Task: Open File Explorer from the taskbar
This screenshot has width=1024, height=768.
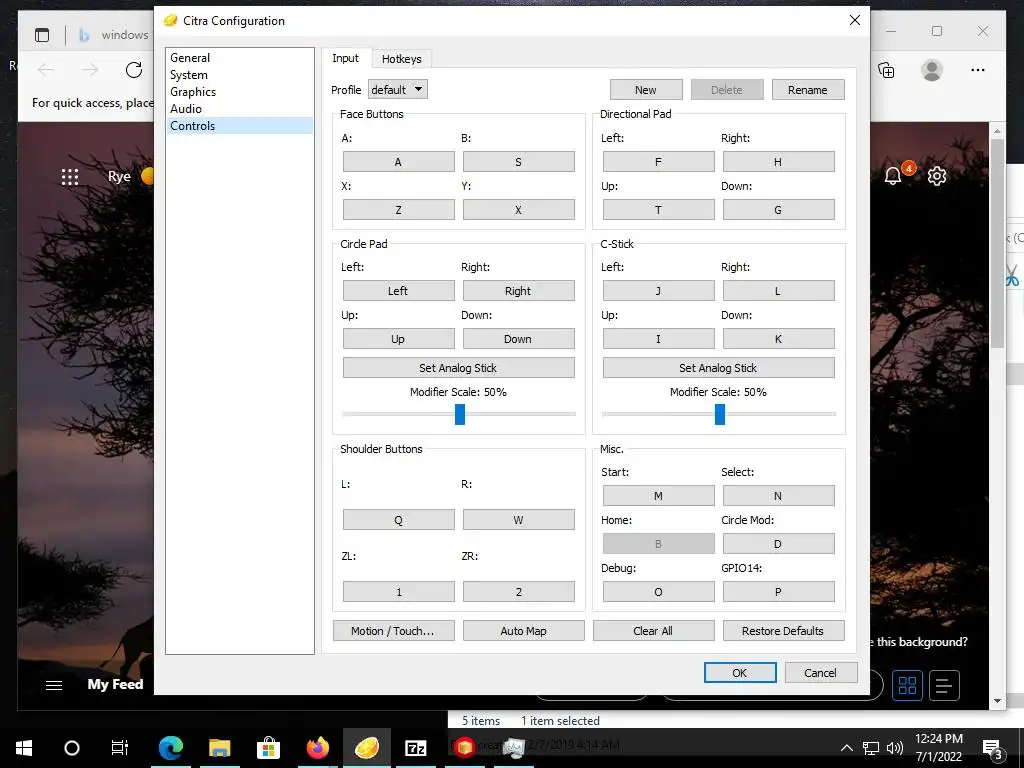Action: (x=219, y=747)
